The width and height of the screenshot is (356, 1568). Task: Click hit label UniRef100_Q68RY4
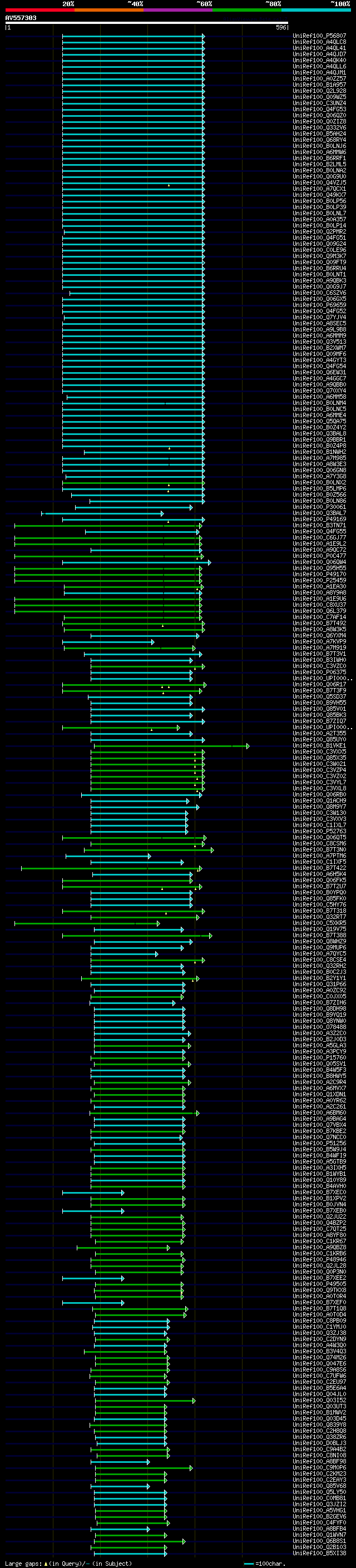pyautogui.click(x=319, y=140)
